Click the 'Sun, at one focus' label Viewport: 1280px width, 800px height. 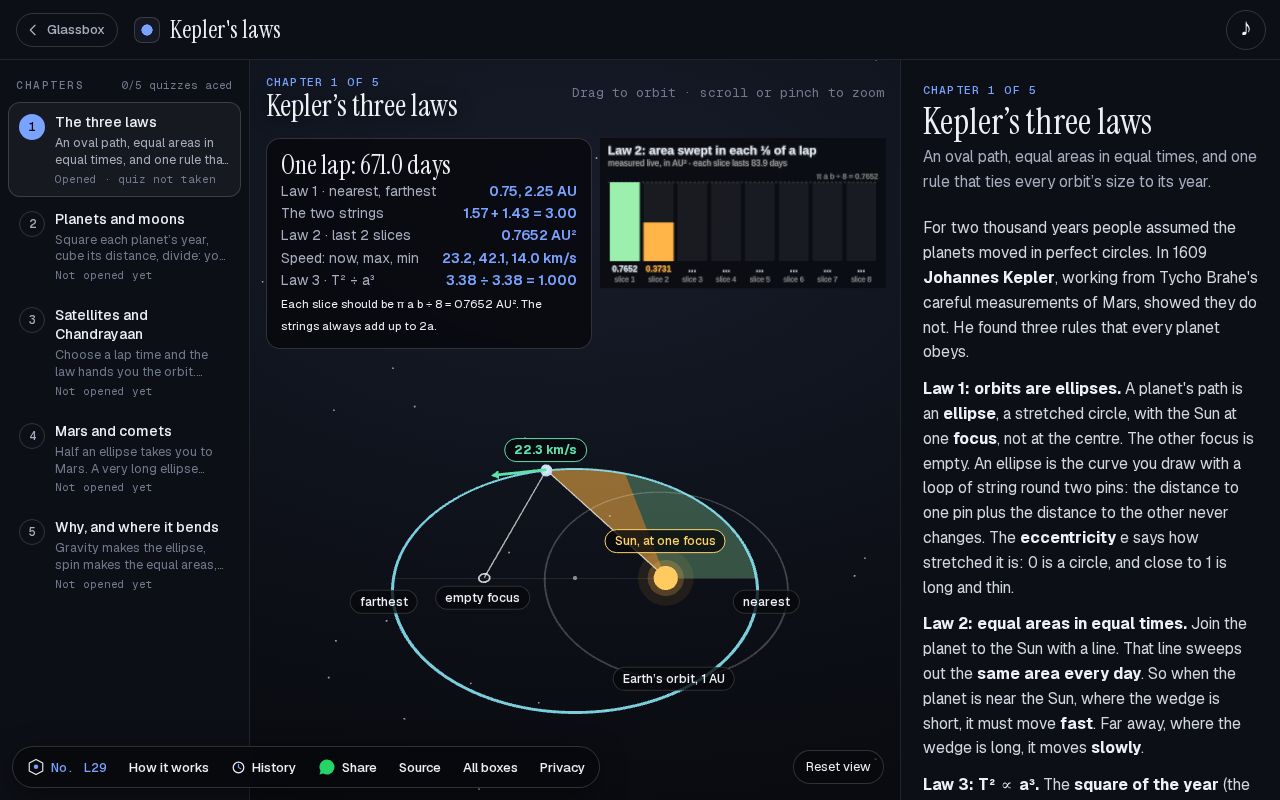pyautogui.click(x=665, y=541)
